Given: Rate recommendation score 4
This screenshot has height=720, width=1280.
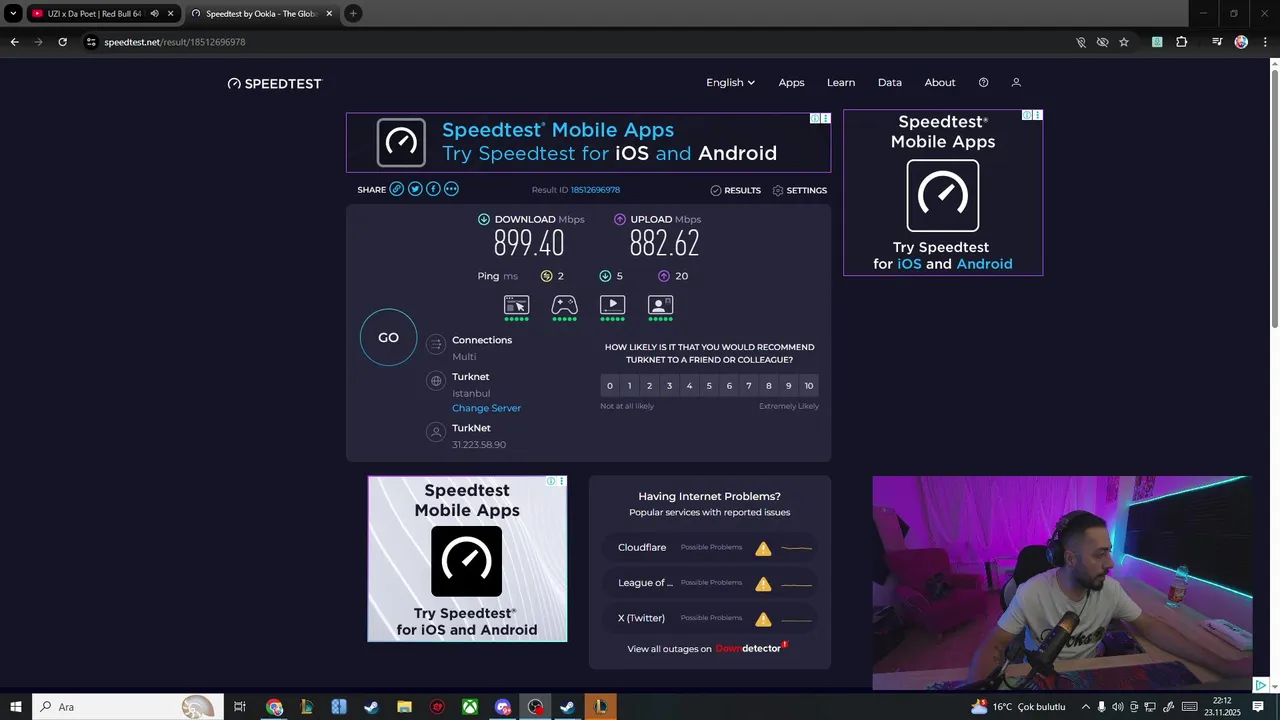Looking at the screenshot, I should [x=689, y=386].
